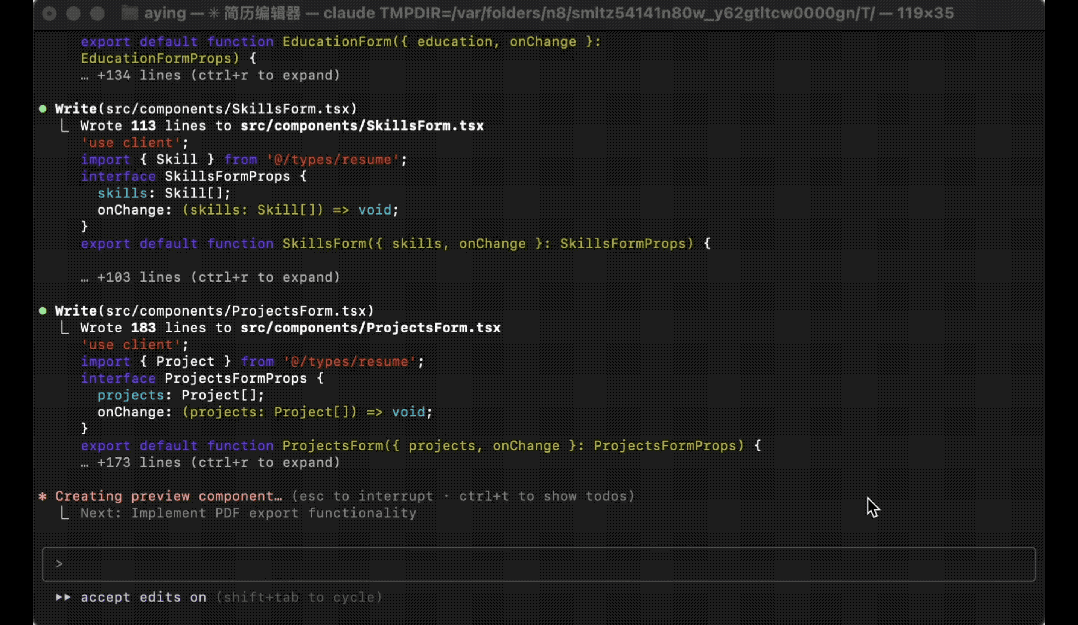The image size is (1078, 625).
Task: Click the double-arrow icon before accept edits
Action: pos(64,597)
